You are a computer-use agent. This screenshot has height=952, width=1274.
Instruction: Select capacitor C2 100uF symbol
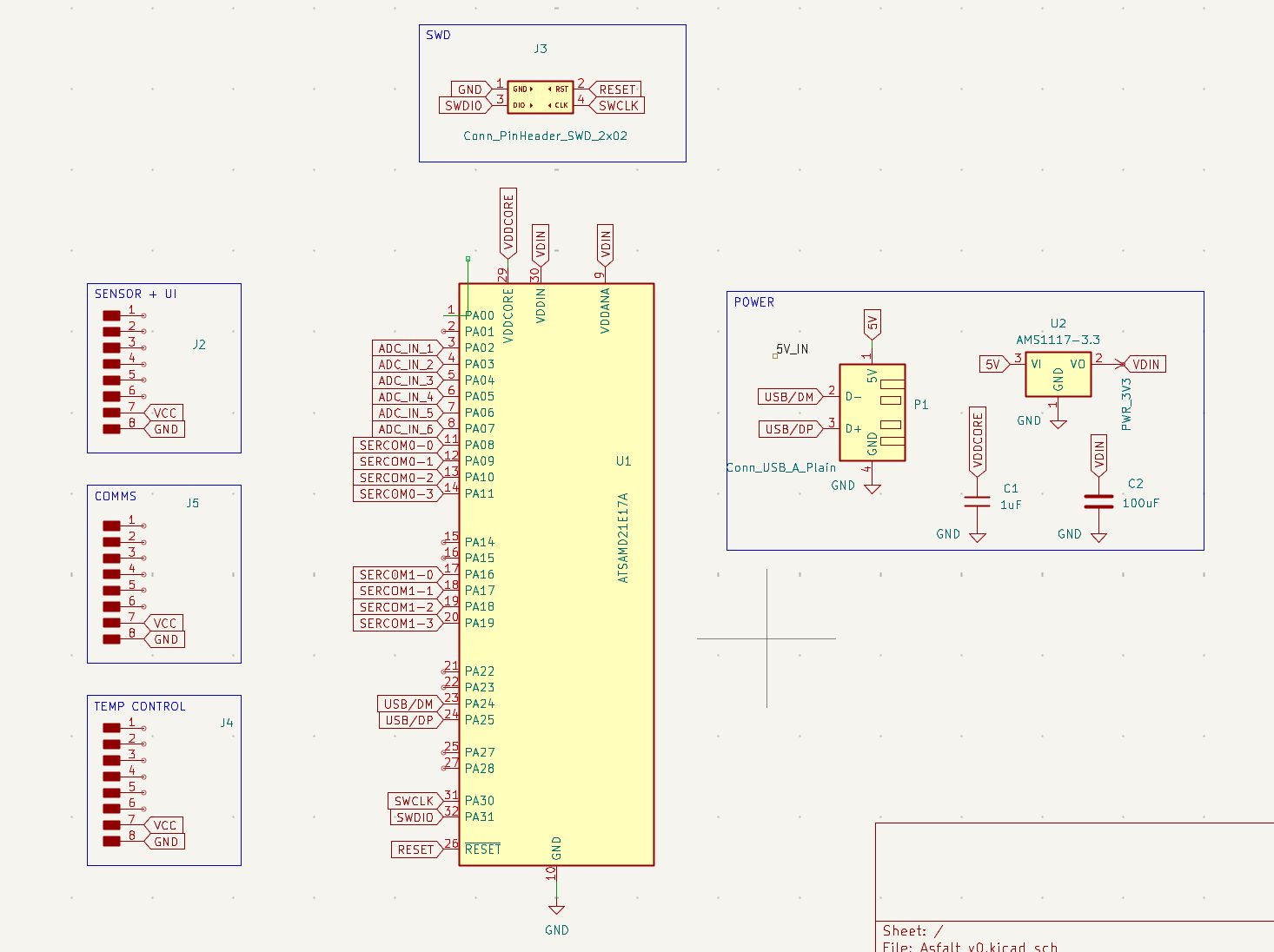pyautogui.click(x=1098, y=499)
